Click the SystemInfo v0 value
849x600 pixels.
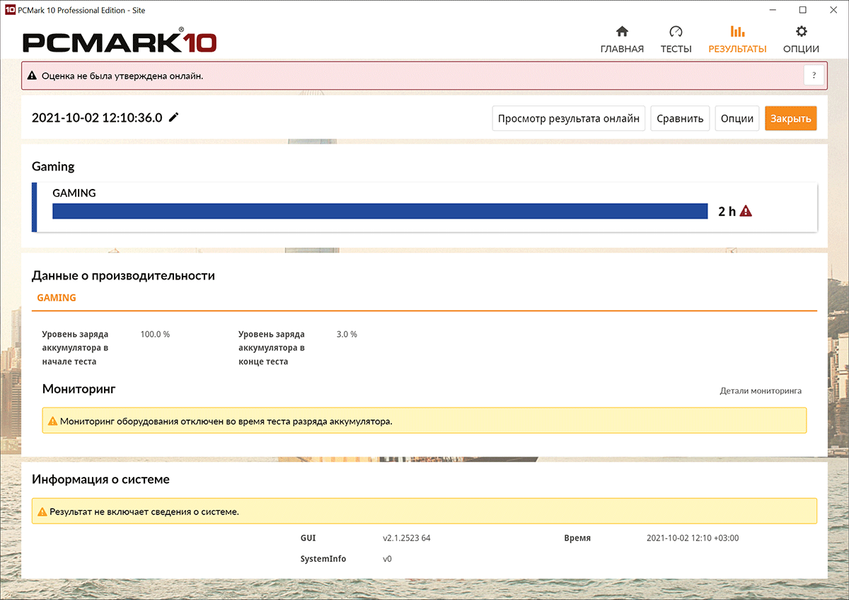click(x=387, y=558)
